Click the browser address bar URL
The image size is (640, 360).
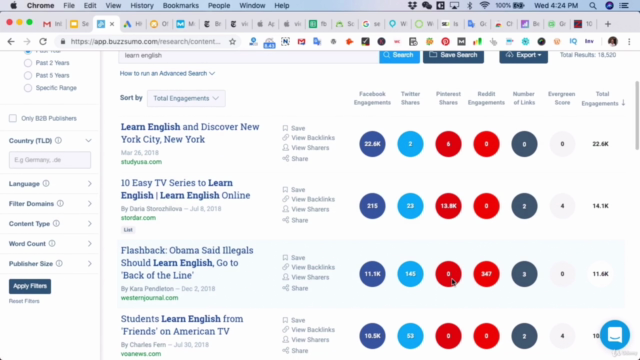pos(145,42)
